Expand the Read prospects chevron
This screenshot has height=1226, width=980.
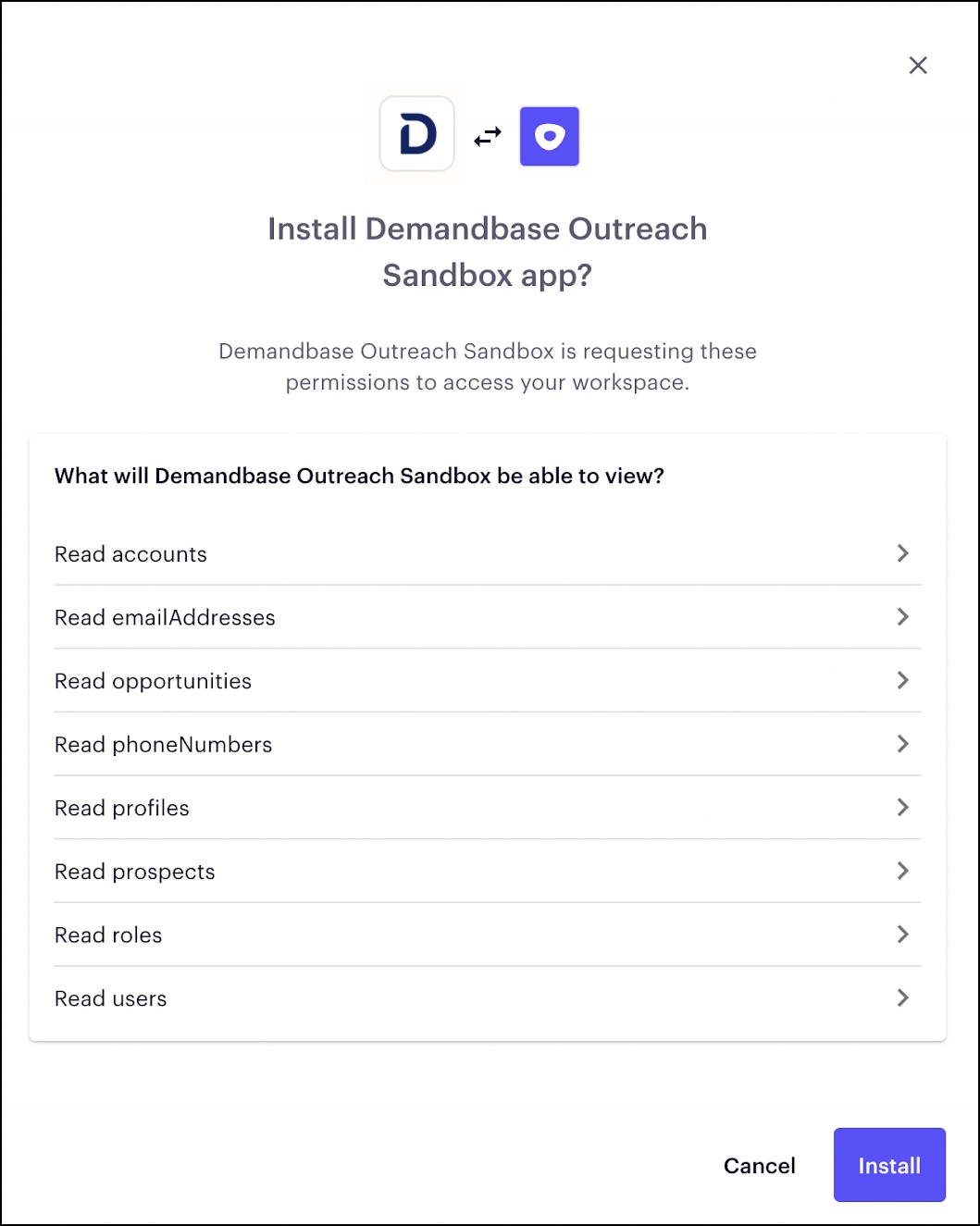903,871
